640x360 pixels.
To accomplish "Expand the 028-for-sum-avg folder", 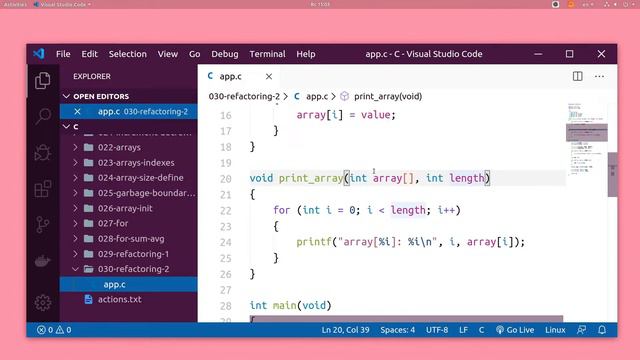I will tap(128, 238).
